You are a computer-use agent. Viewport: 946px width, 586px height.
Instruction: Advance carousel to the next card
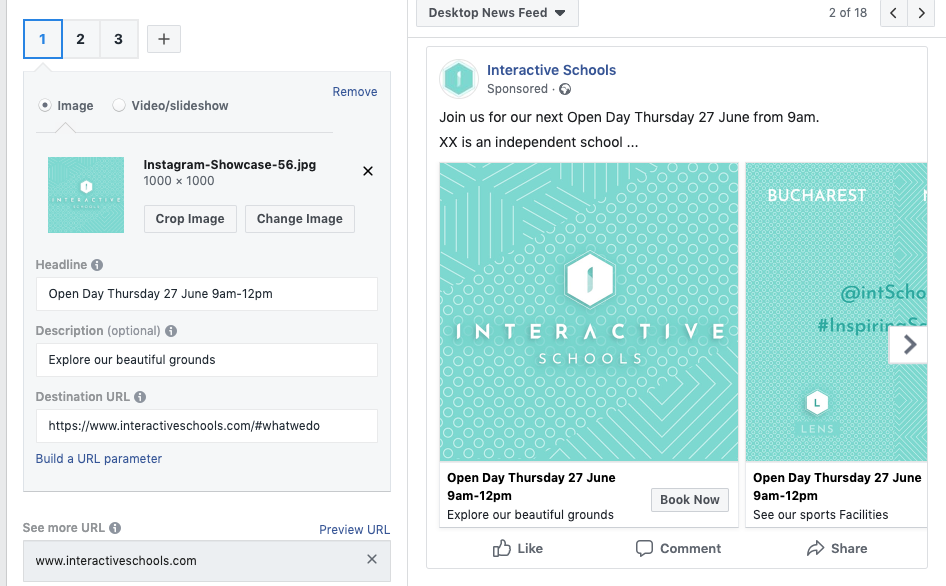click(x=908, y=345)
